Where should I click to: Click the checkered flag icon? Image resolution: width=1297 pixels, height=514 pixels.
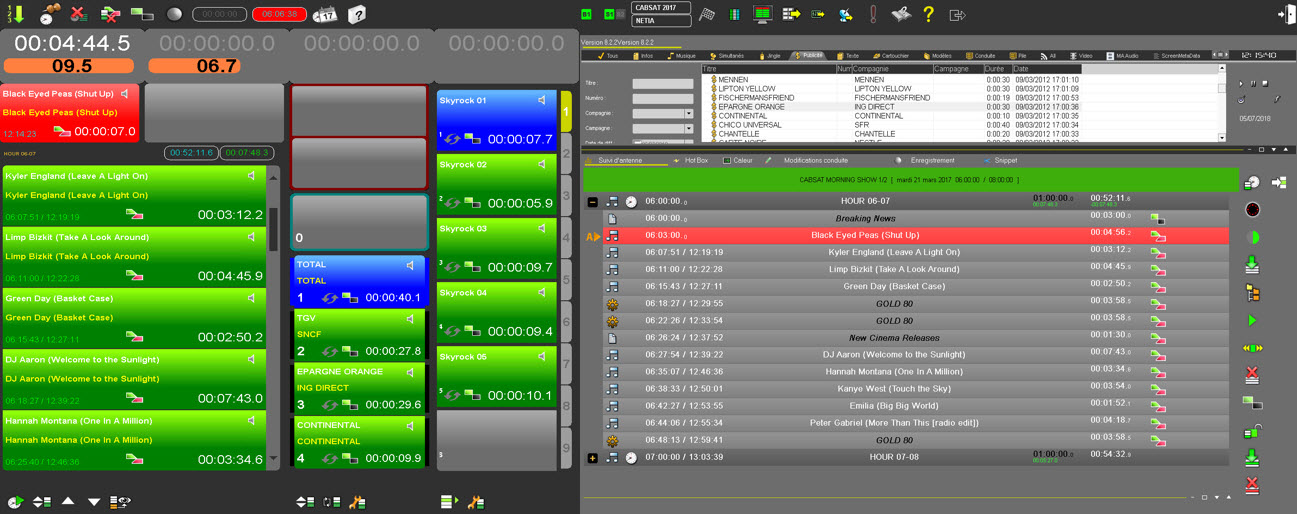click(x=706, y=14)
